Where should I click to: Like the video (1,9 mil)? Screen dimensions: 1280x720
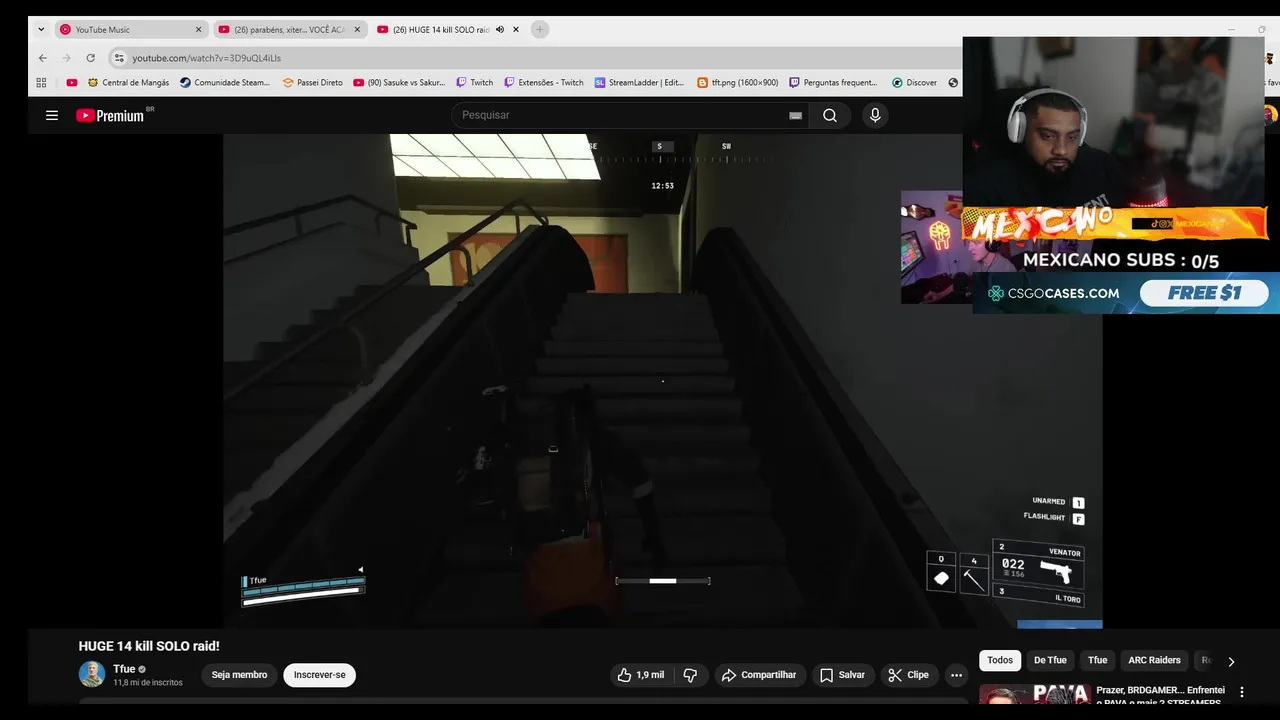point(641,675)
